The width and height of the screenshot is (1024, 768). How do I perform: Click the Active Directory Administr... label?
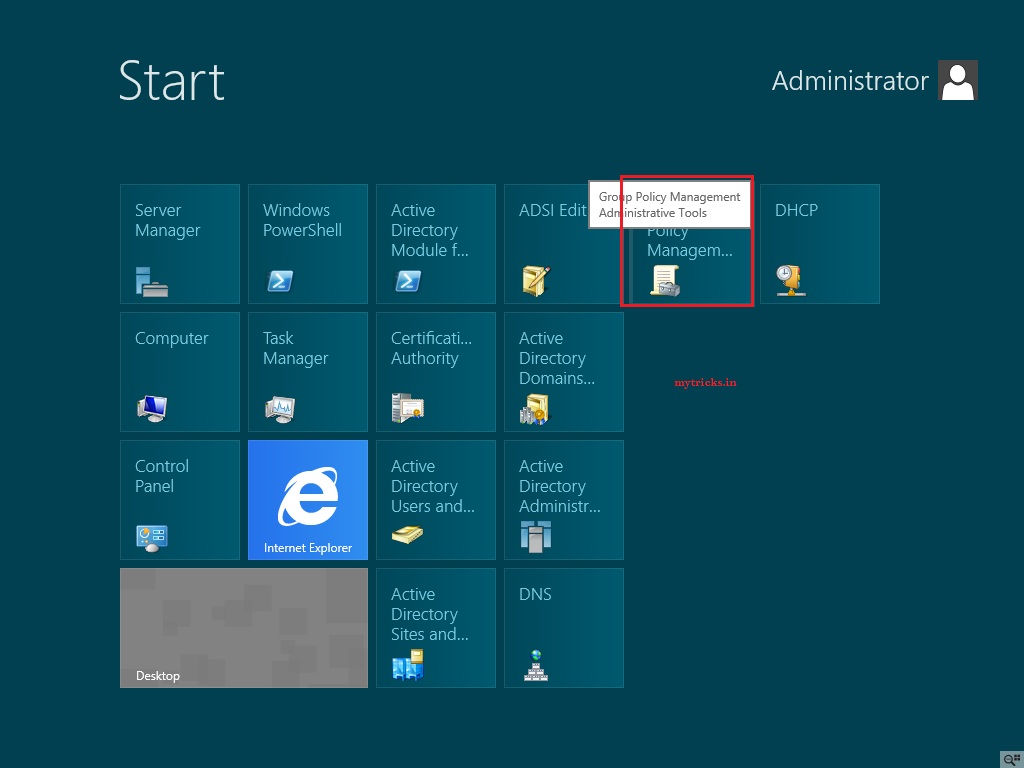coord(559,486)
